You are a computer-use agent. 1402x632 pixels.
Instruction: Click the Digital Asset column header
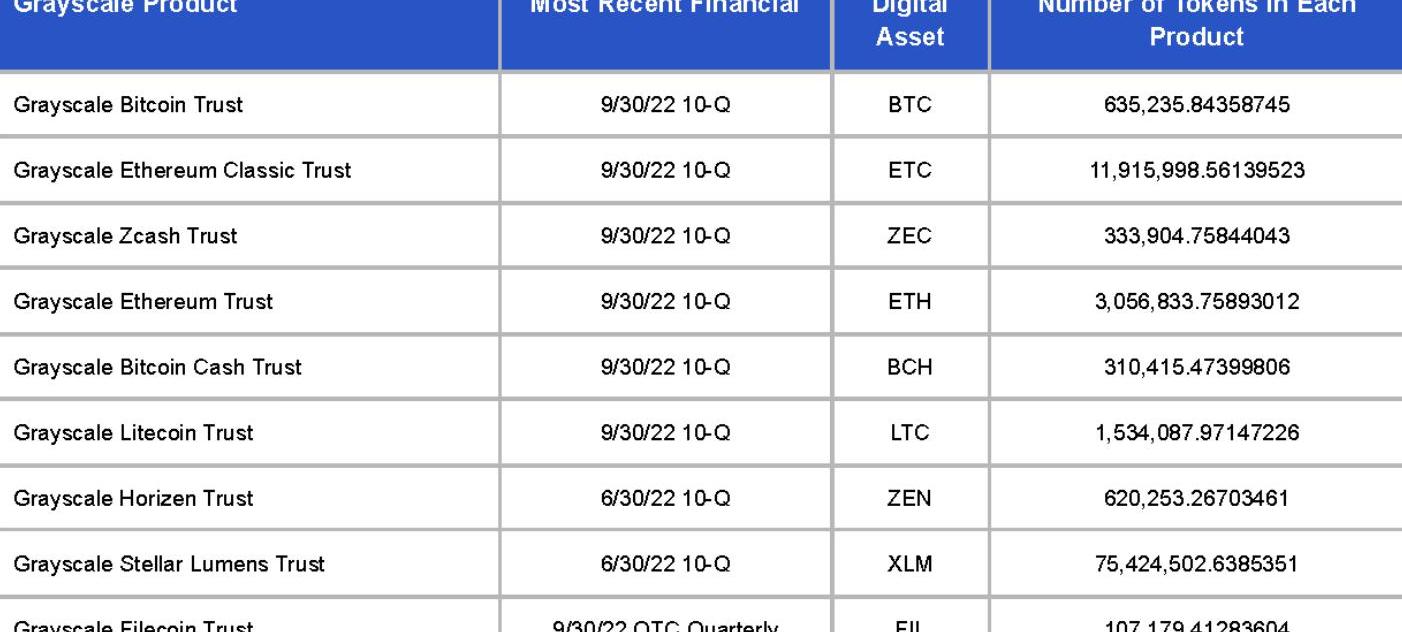pyautogui.click(x=910, y=22)
